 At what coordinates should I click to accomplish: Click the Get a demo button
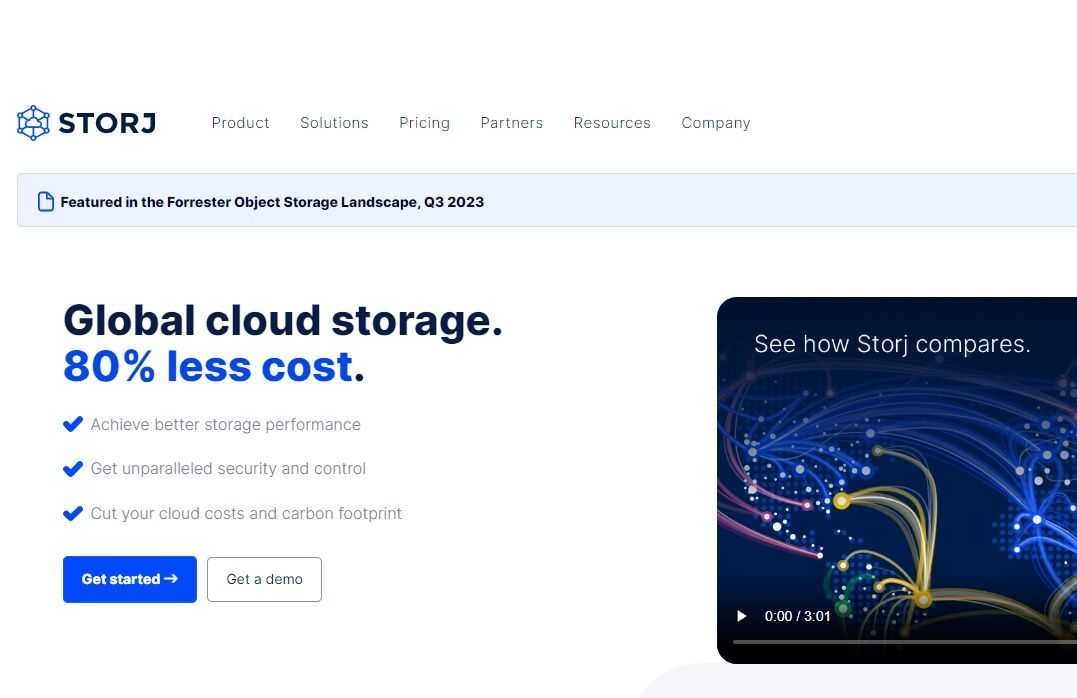(x=264, y=579)
